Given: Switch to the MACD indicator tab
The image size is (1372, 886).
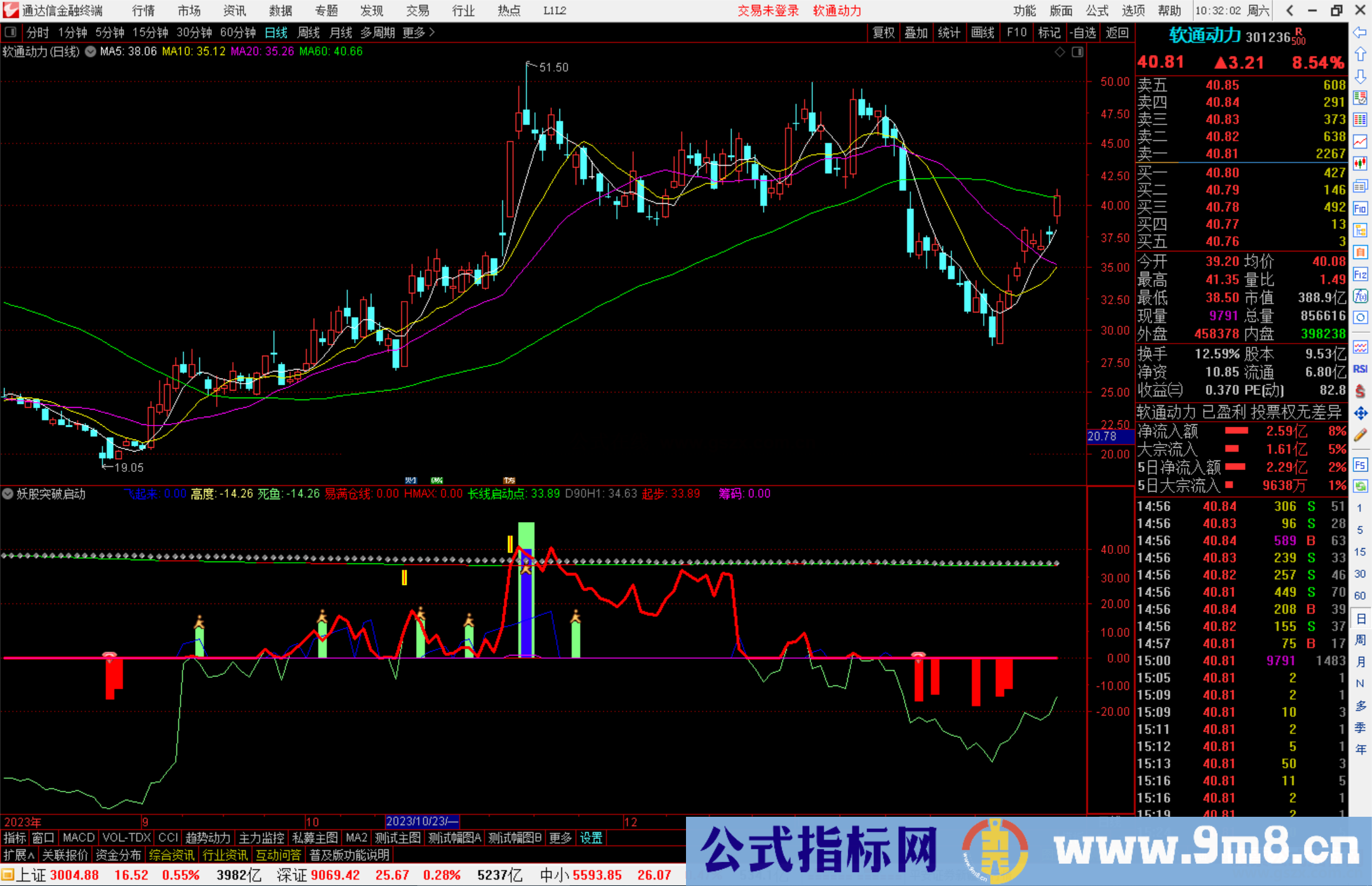Looking at the screenshot, I should point(77,838).
